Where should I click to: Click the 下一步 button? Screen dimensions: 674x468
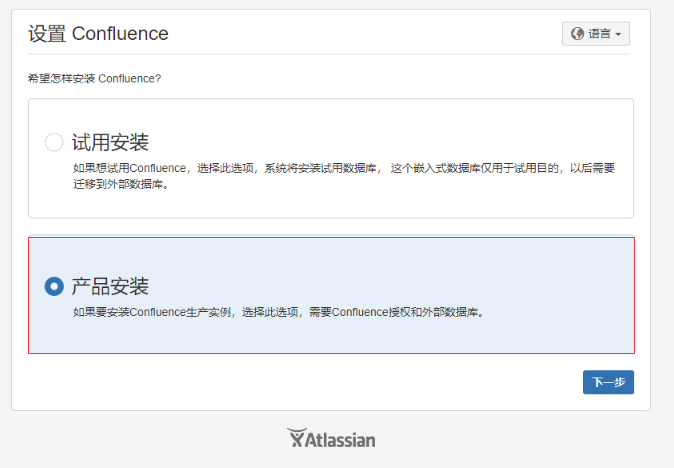coord(608,382)
